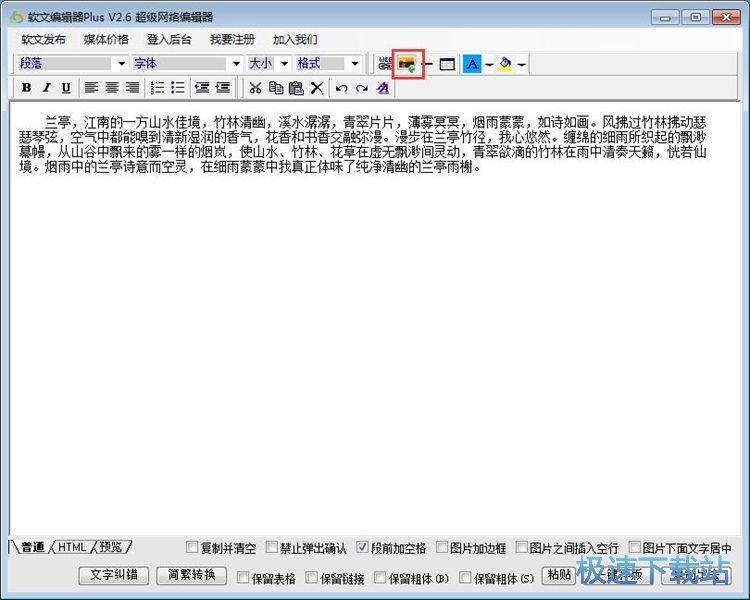Open the 软文发布 menu

pos(44,39)
